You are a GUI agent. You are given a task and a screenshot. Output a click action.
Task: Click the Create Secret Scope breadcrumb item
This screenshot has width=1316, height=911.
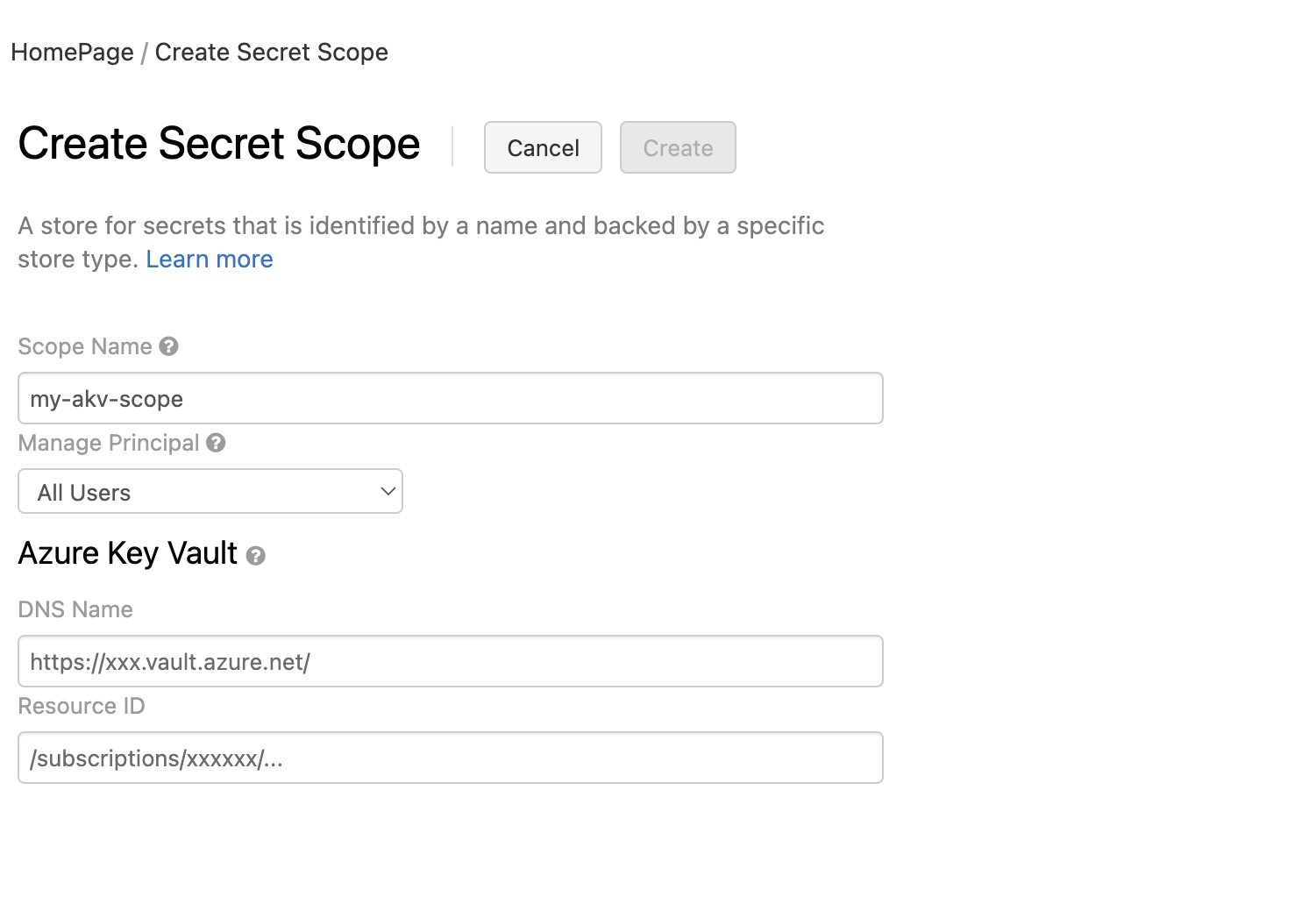[271, 53]
